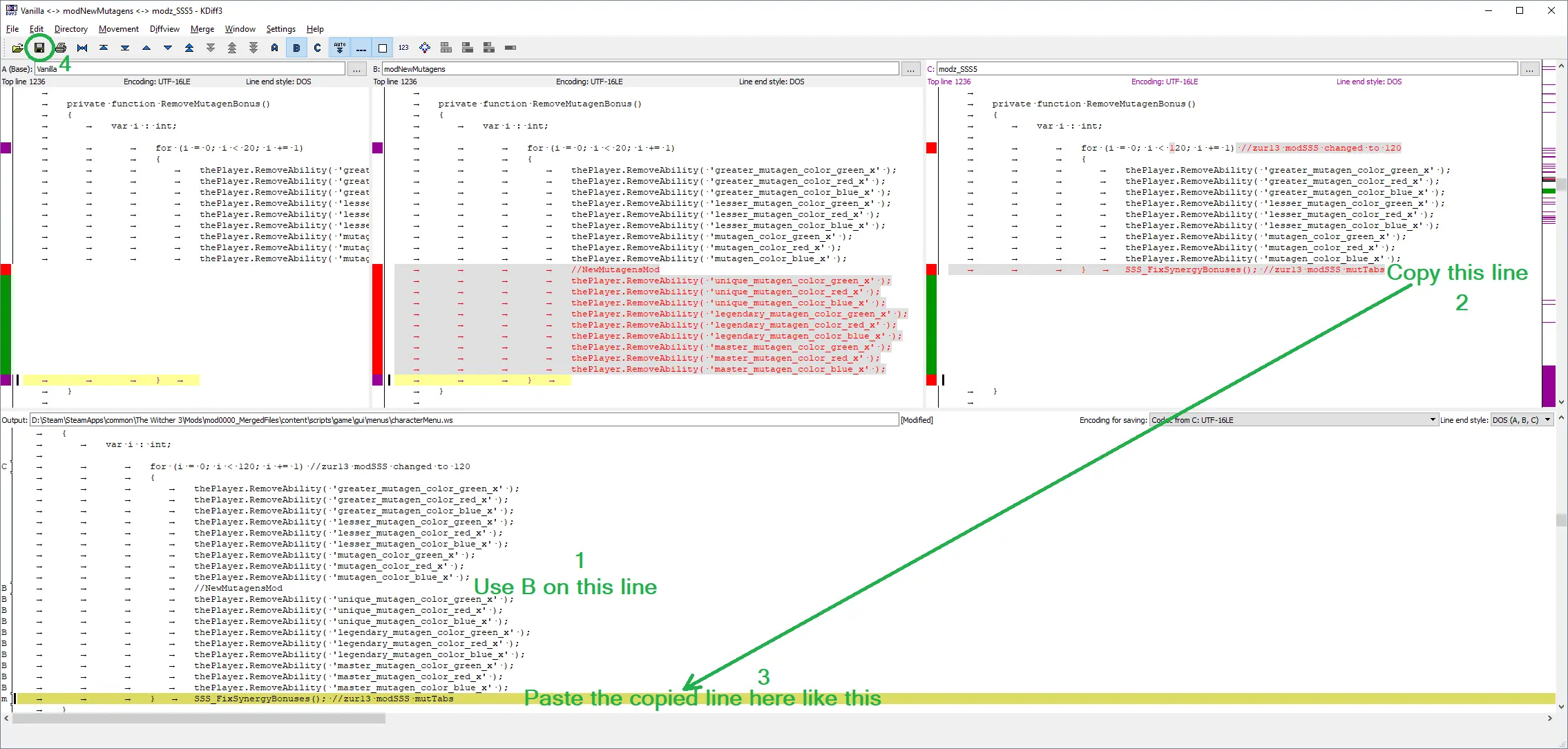Click output pane vertical scrollbar thumb
Viewport: 1568px width, 749px height.
coord(1561,520)
